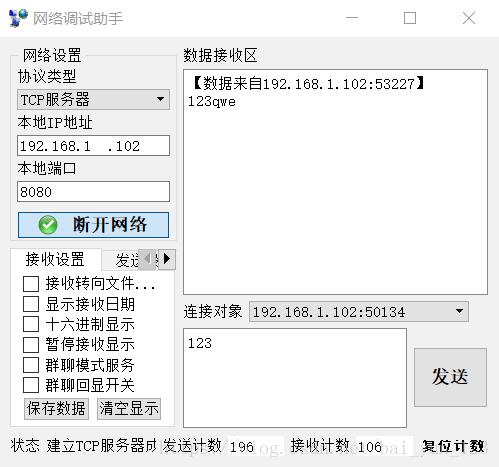
Task: Click the 清空显示 button
Action: (x=129, y=409)
